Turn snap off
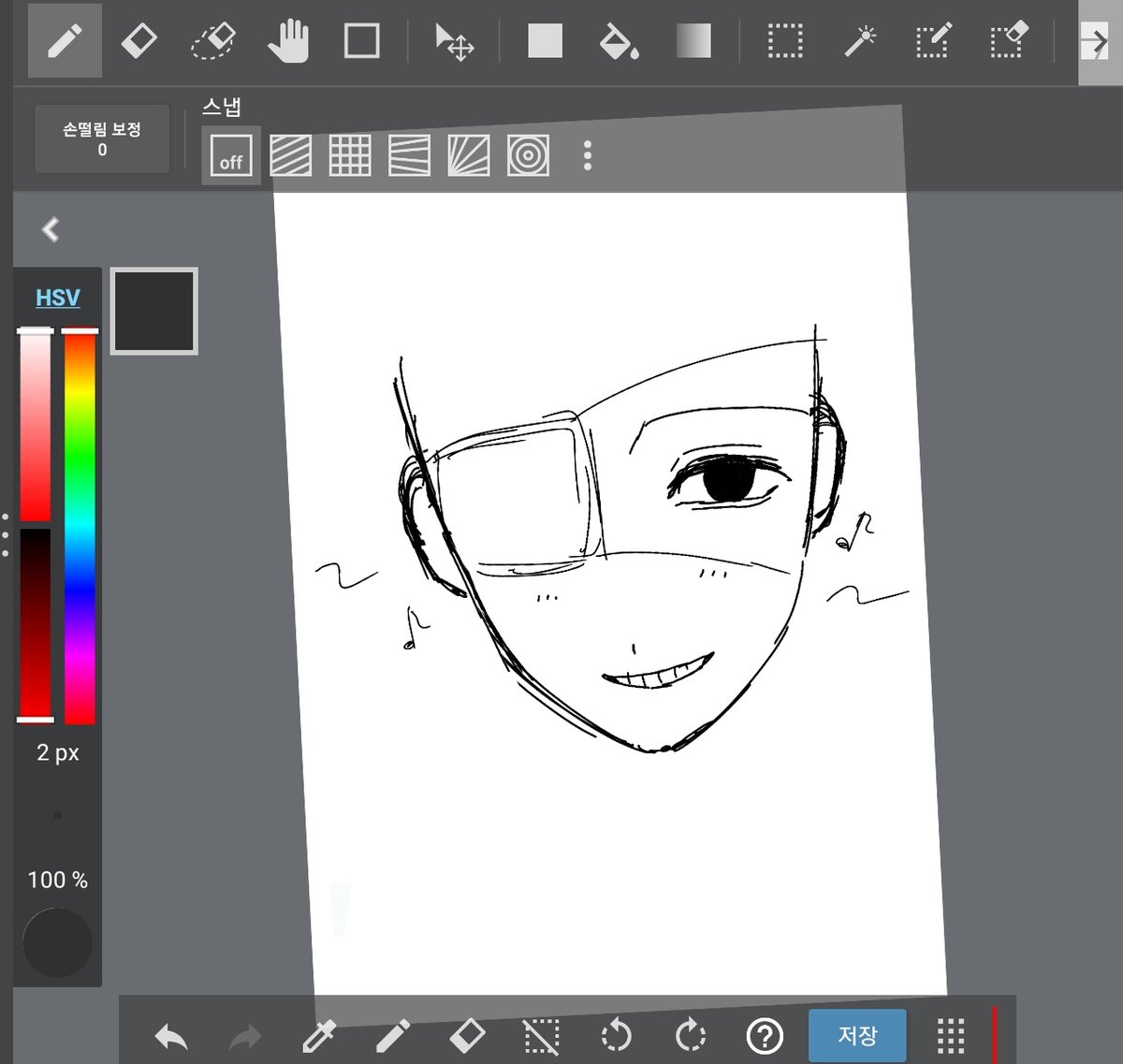1123x1064 pixels. (x=231, y=155)
